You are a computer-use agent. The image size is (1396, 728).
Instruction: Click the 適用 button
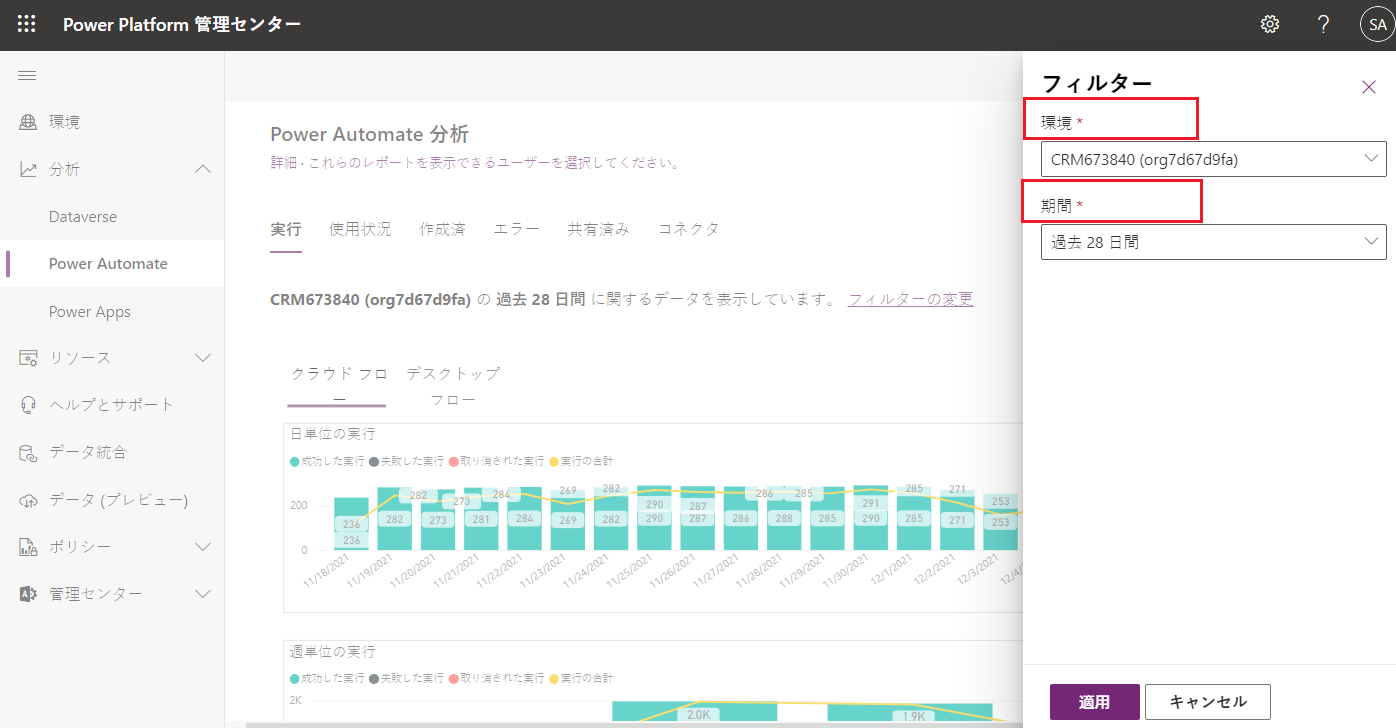click(x=1095, y=702)
